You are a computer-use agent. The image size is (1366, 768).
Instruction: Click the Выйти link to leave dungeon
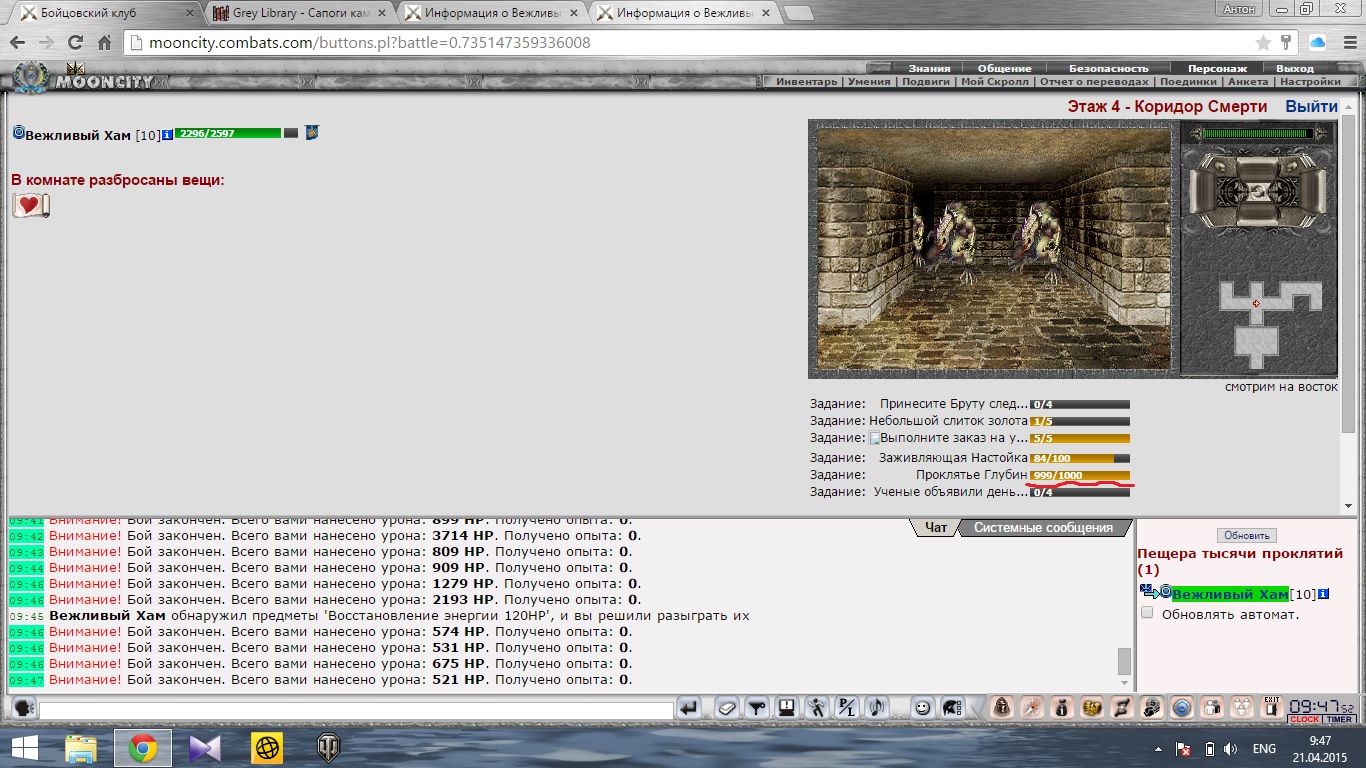(1311, 106)
